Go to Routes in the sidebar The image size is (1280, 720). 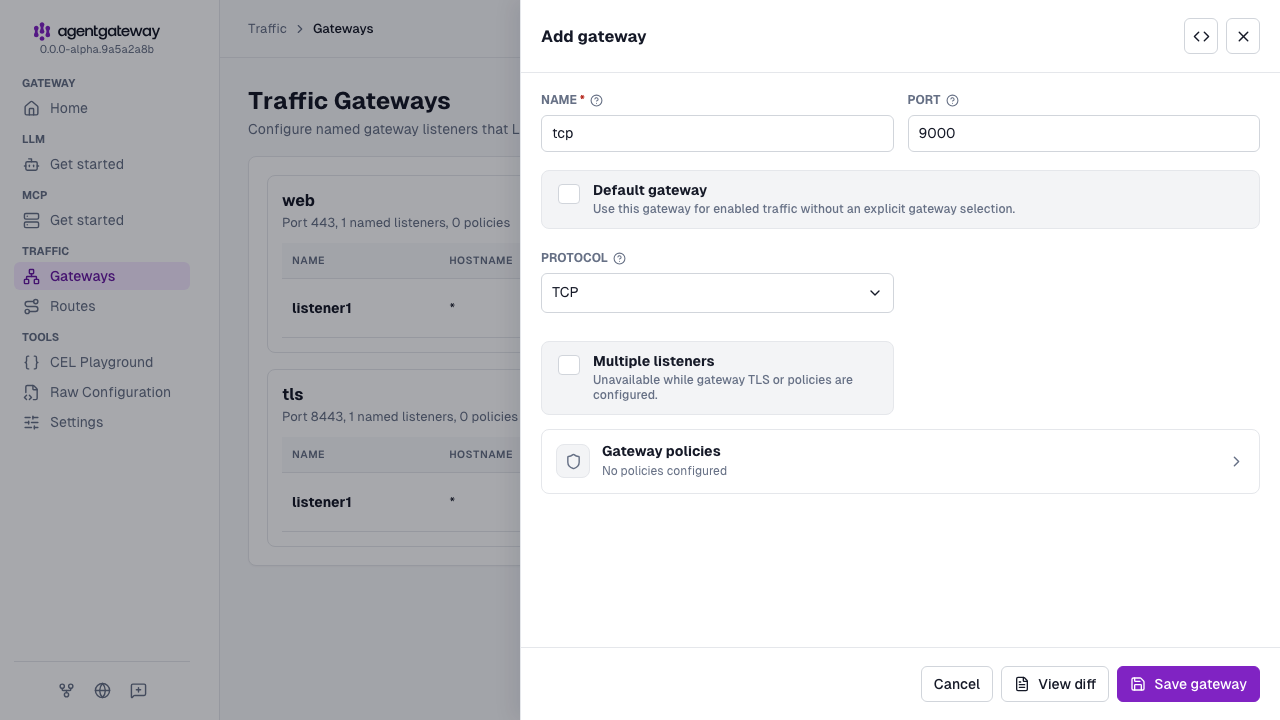click(x=102, y=306)
